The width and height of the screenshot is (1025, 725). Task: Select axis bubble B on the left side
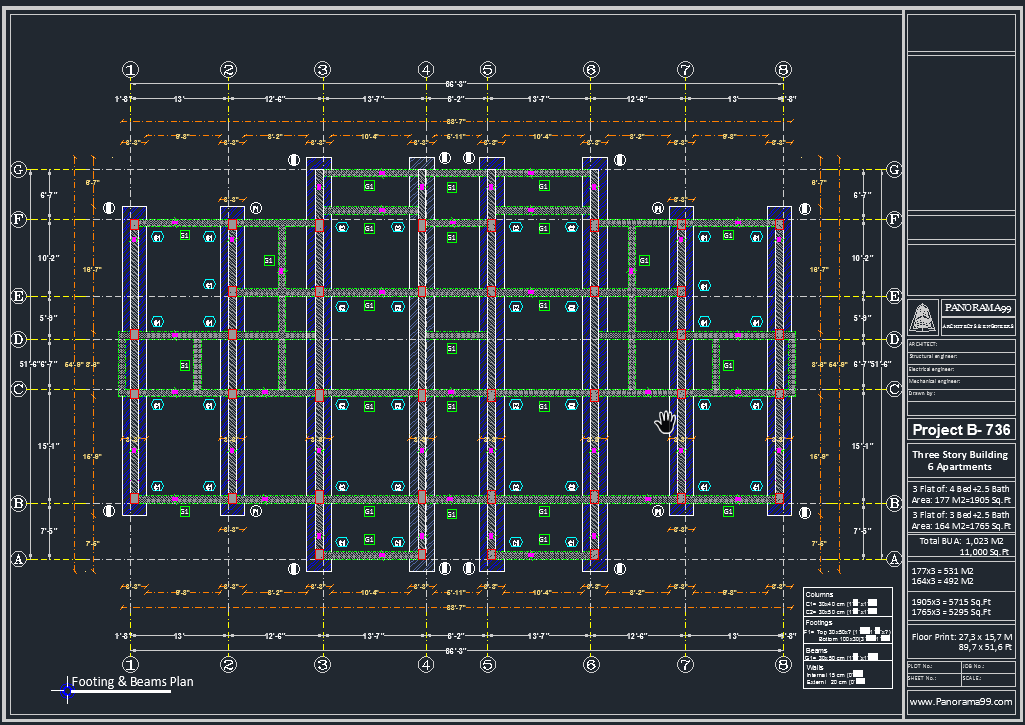click(19, 503)
